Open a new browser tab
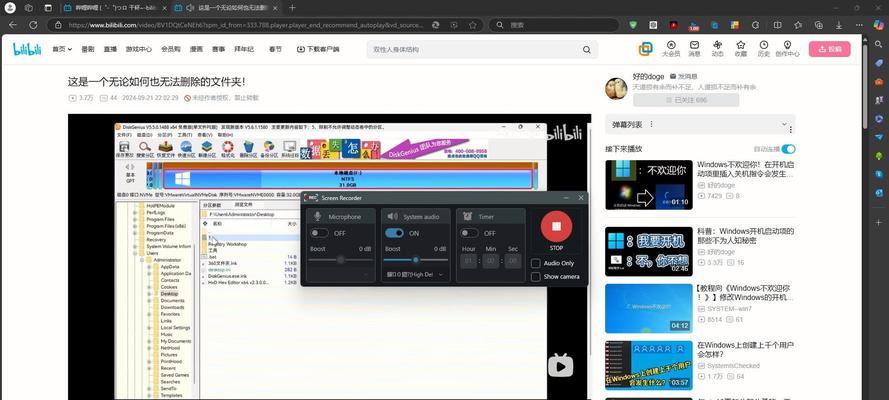Viewport: 889px width, 400px height. coord(292,8)
